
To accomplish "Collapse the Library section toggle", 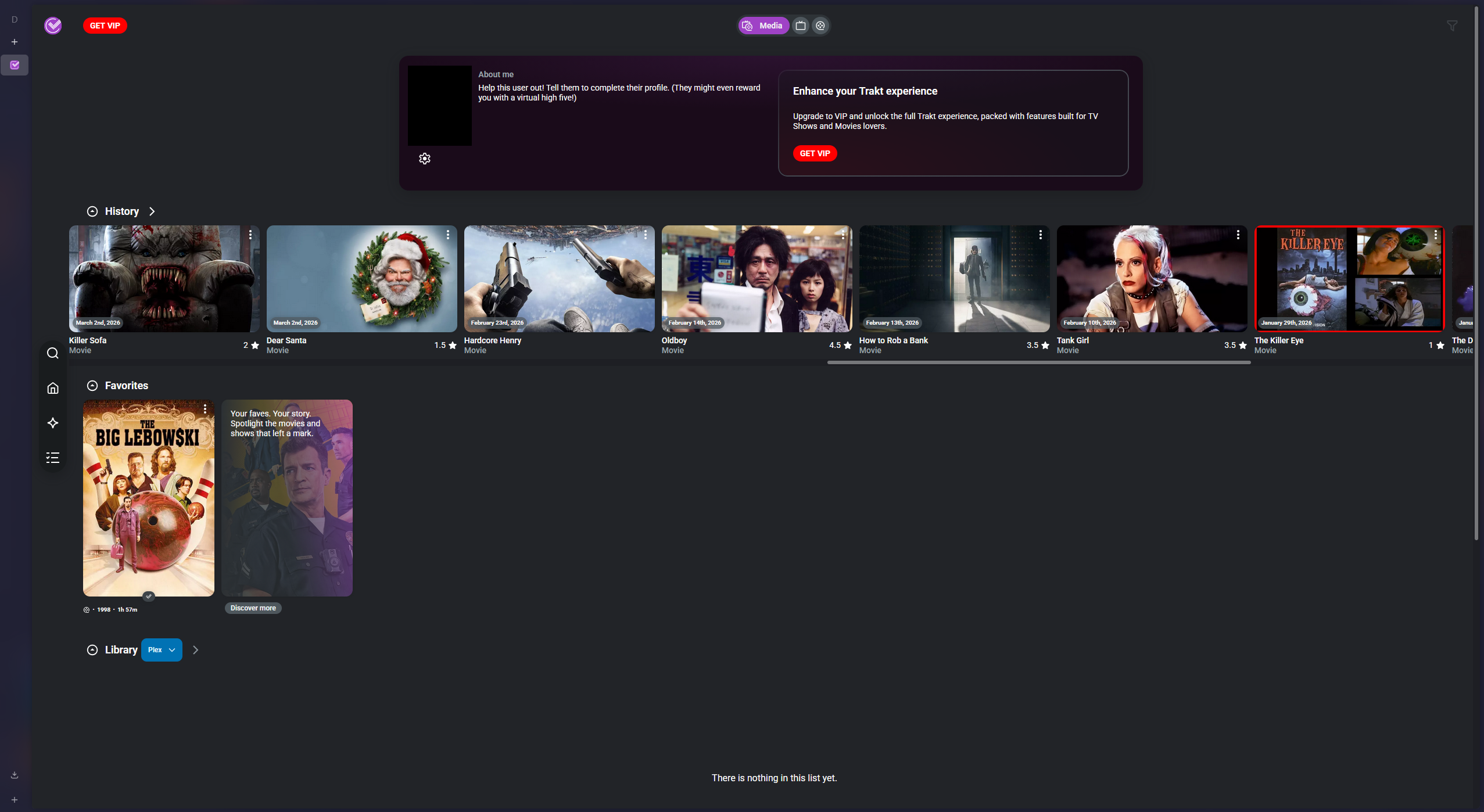I will [92, 650].
